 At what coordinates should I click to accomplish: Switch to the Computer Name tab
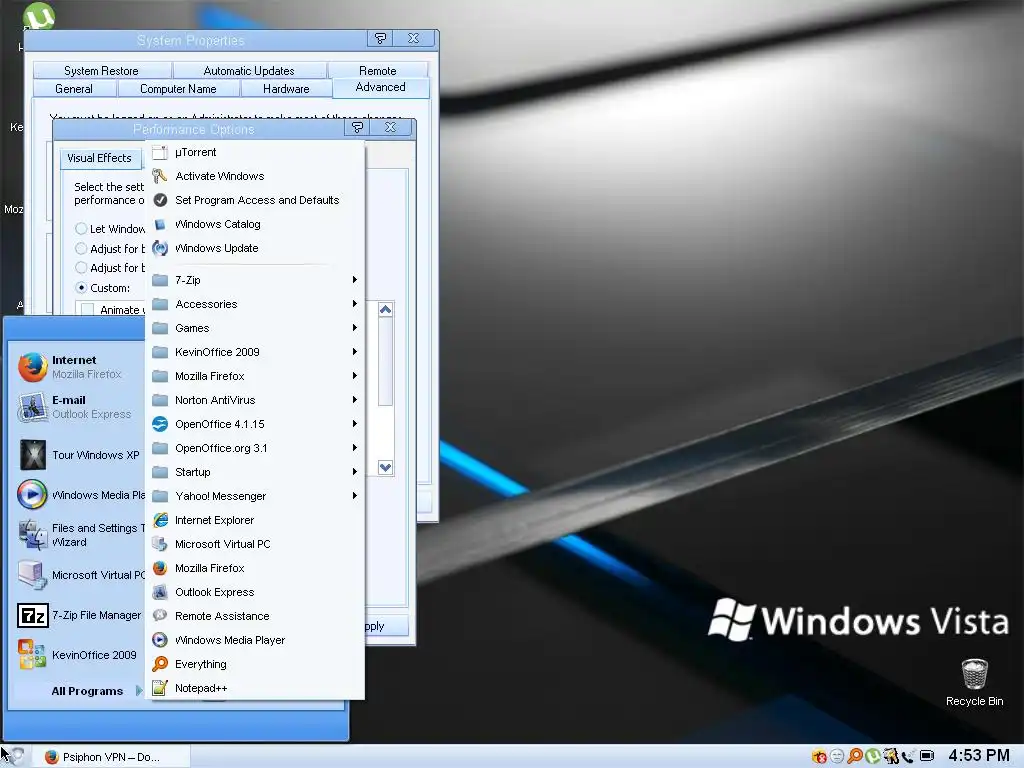[x=178, y=89]
